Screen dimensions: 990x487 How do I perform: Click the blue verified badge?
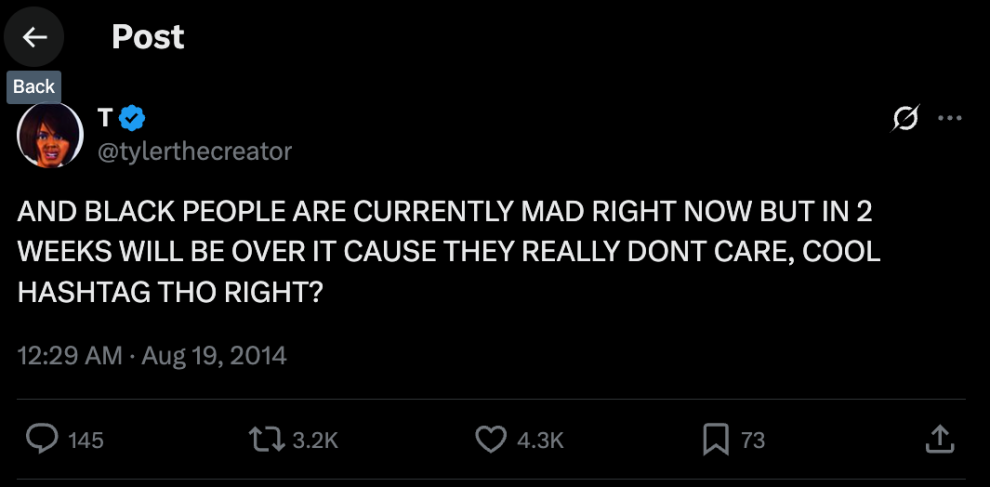(133, 119)
